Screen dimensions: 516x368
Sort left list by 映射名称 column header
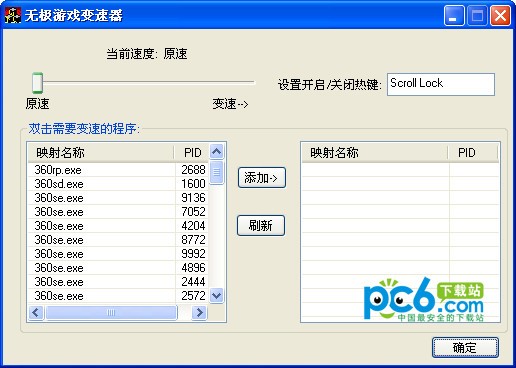coord(101,153)
